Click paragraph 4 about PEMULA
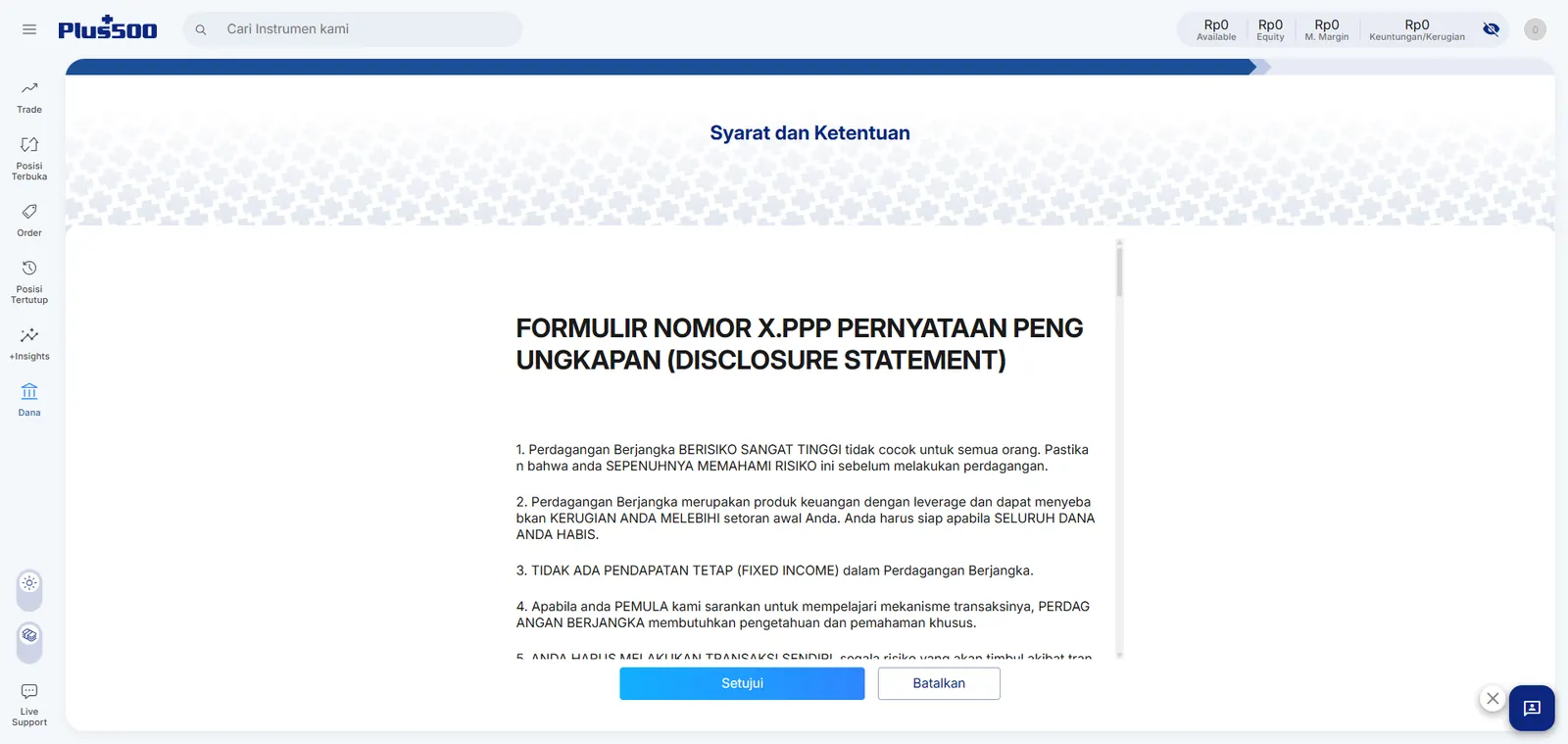The image size is (1568, 744). [x=803, y=615]
